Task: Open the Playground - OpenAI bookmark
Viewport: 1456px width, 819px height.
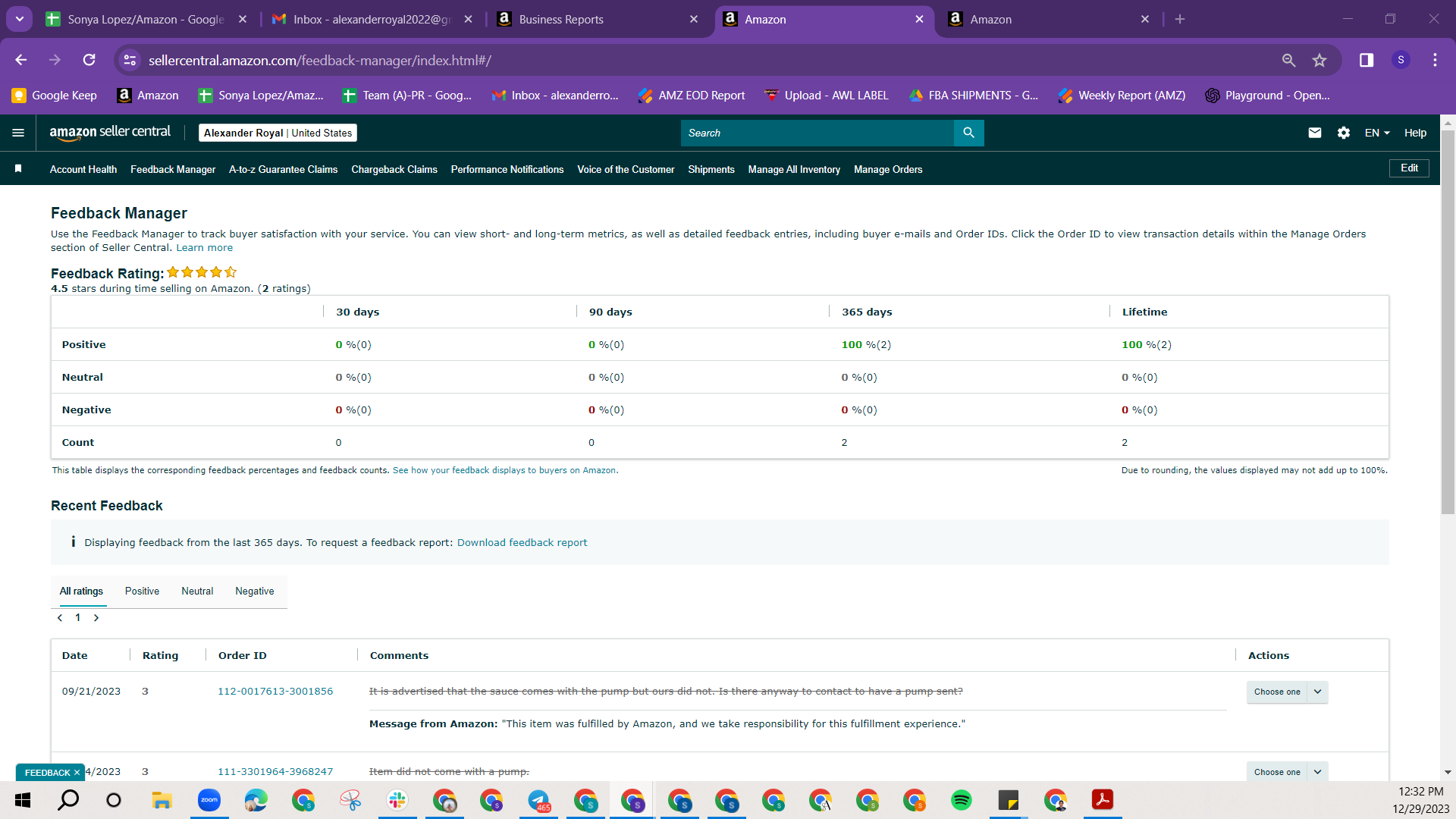Action: (x=1267, y=96)
